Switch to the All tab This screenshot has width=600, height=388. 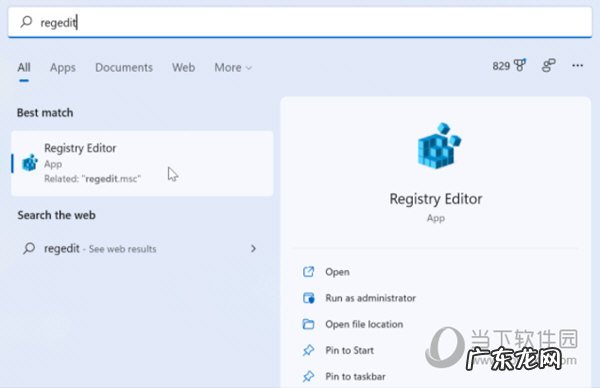pos(24,68)
